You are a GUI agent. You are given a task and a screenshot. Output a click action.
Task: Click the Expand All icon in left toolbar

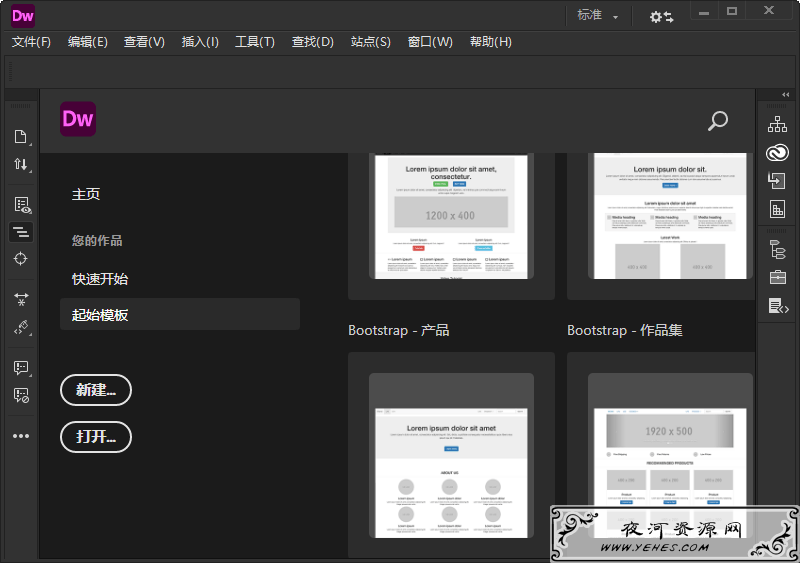21,299
